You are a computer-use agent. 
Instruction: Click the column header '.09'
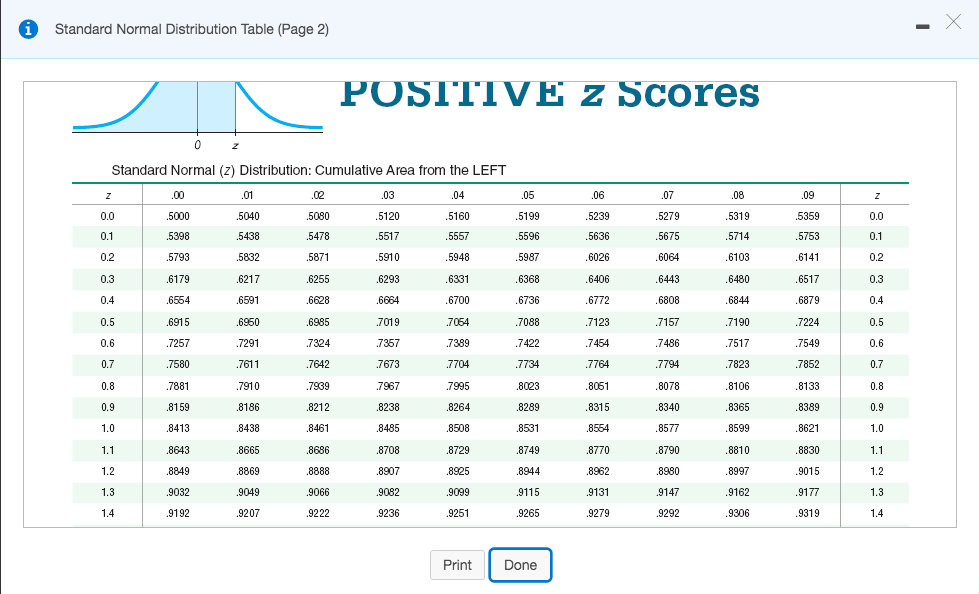[x=808, y=195]
